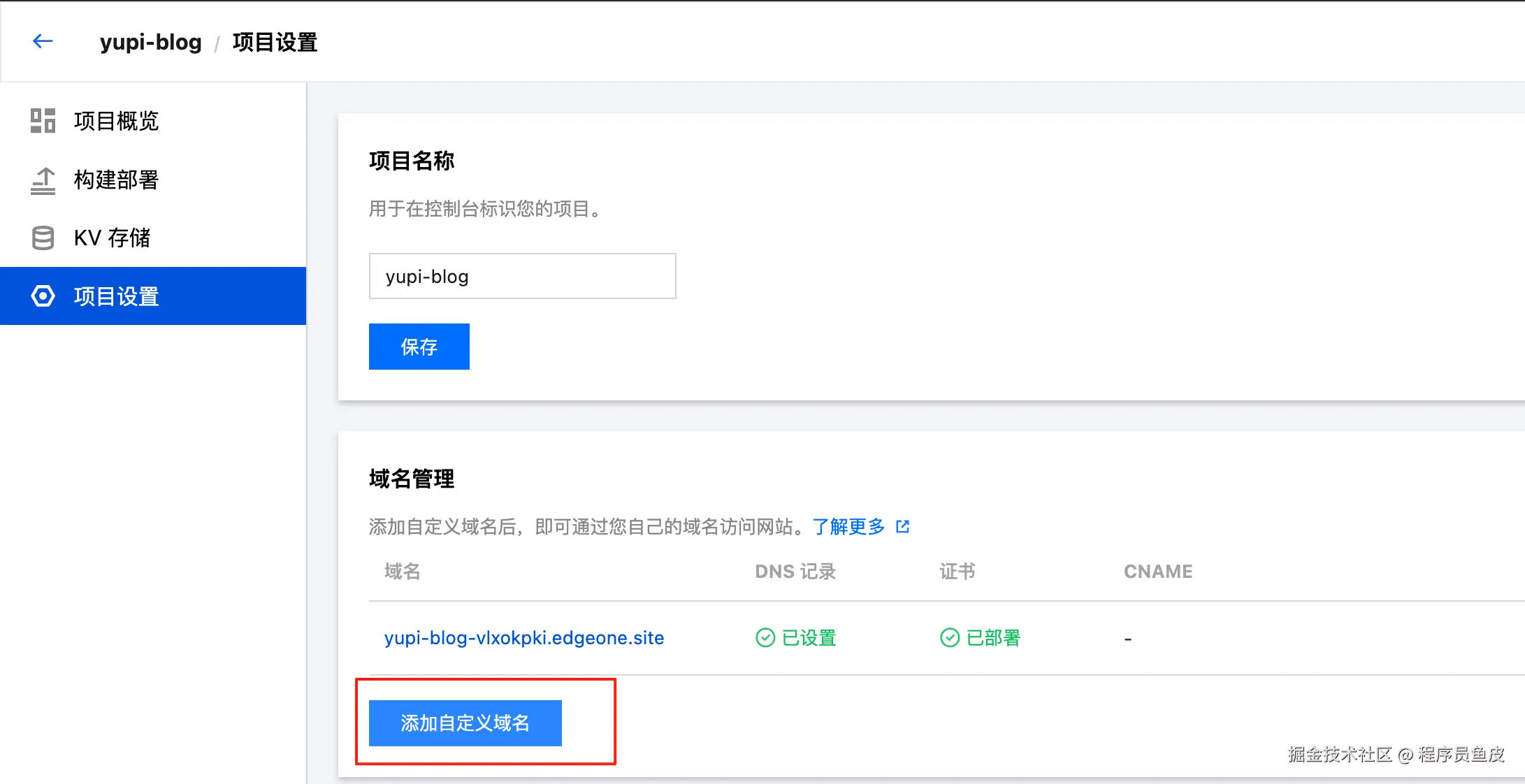Go to 构建部署 sidebar item
Image resolution: width=1525 pixels, height=784 pixels.
[117, 180]
